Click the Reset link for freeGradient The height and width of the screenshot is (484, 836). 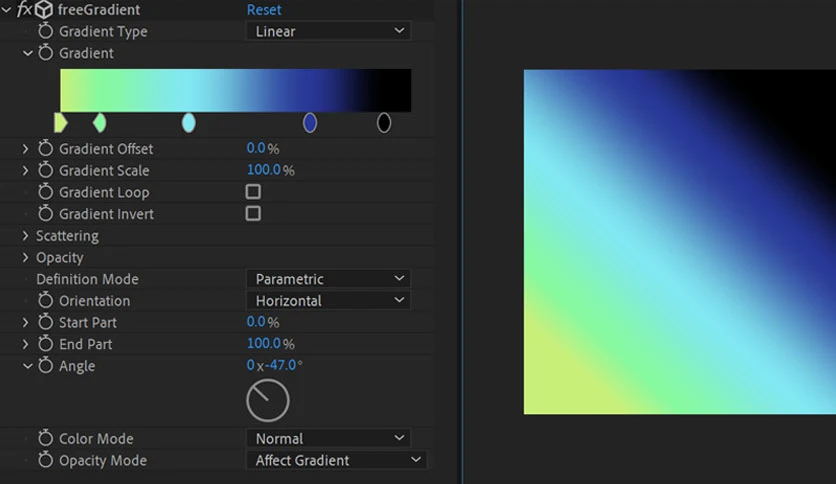(x=264, y=10)
